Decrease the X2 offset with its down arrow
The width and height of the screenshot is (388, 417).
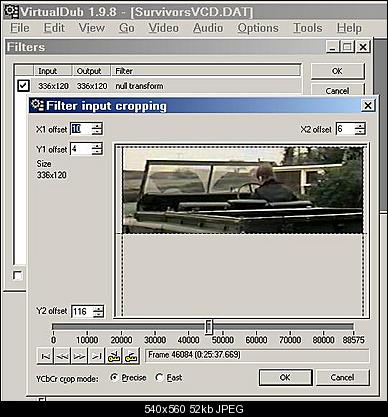pos(360,132)
